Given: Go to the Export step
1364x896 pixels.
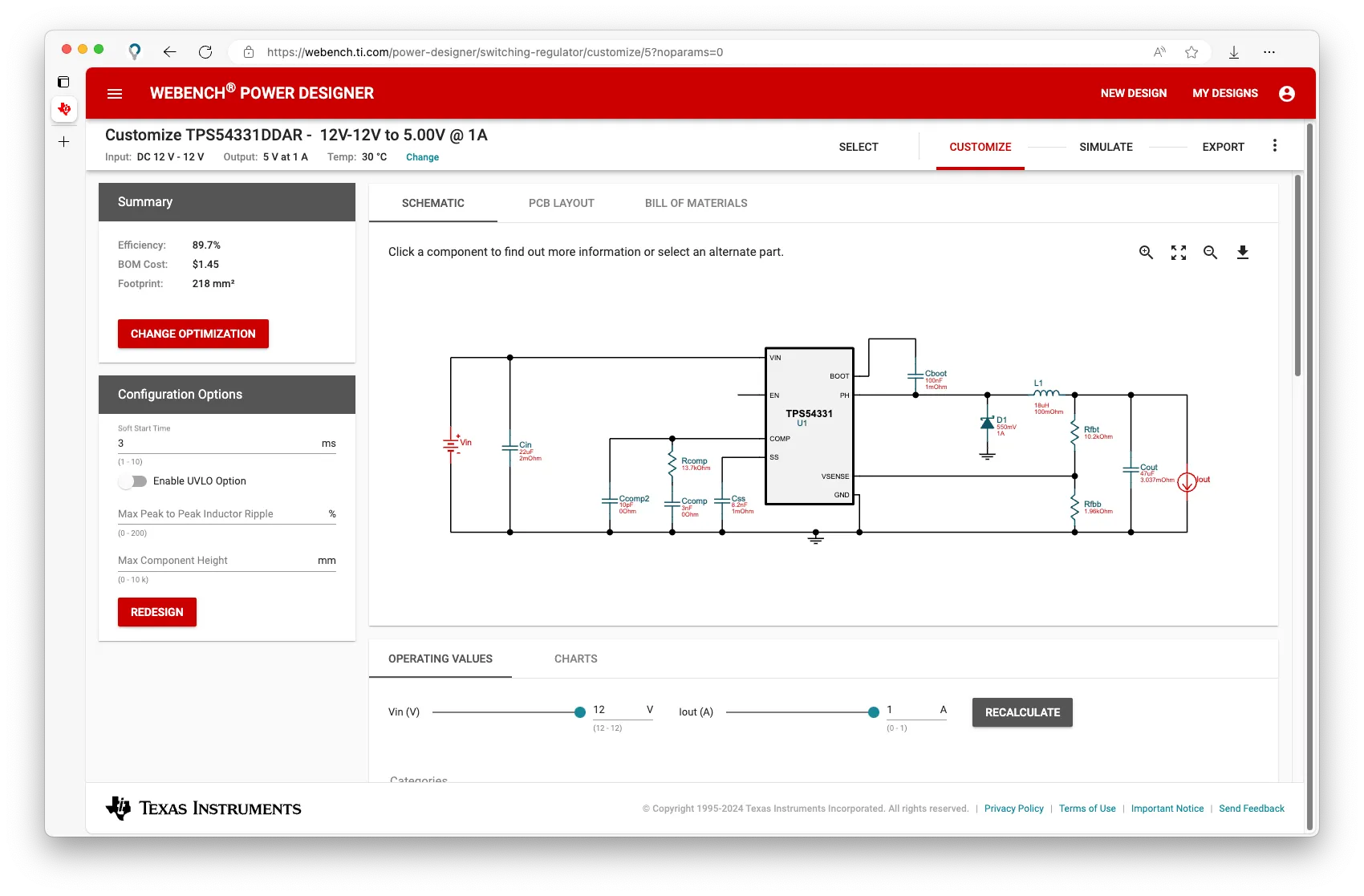Looking at the screenshot, I should coord(1224,147).
